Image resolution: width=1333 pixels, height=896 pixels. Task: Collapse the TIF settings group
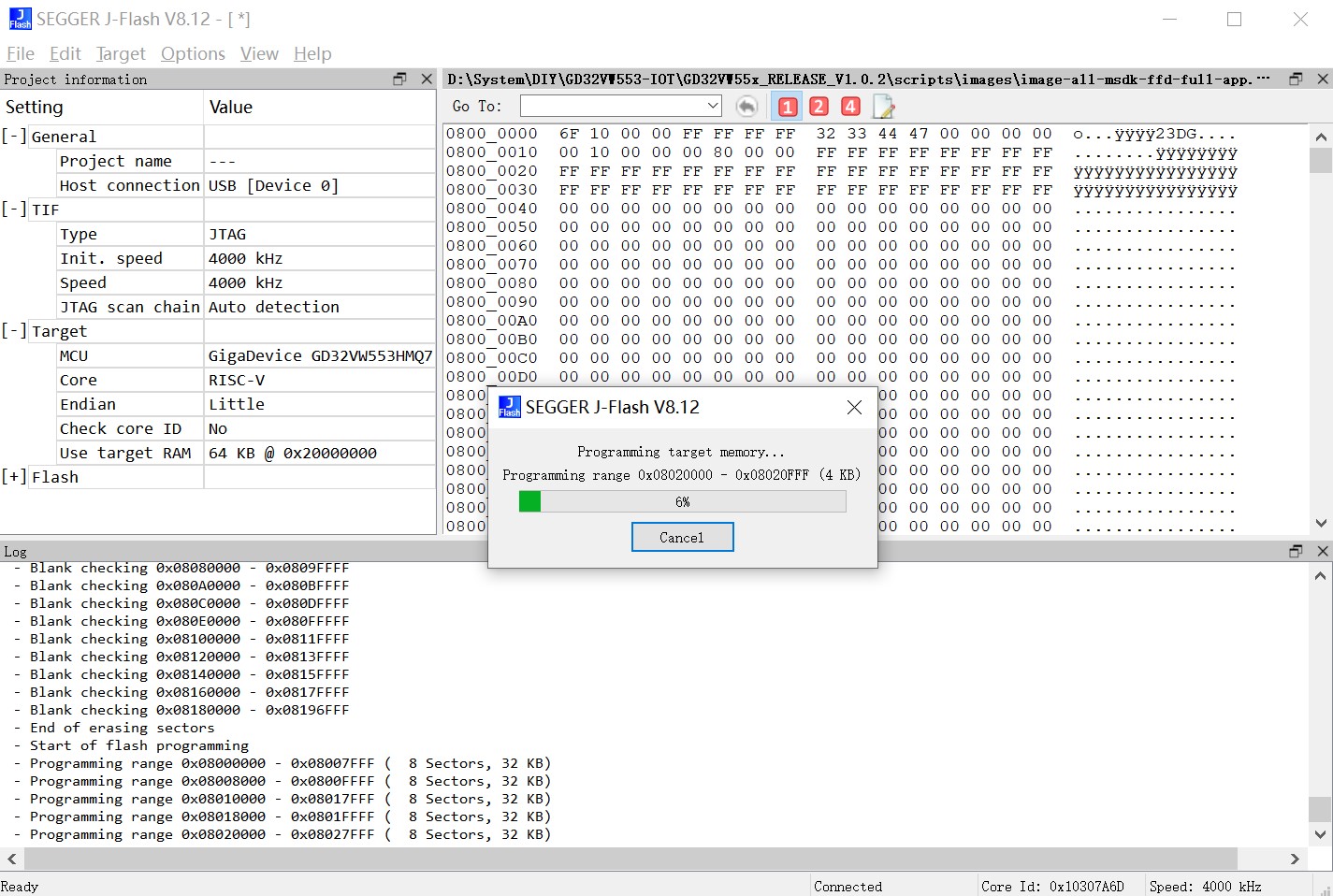tap(14, 210)
